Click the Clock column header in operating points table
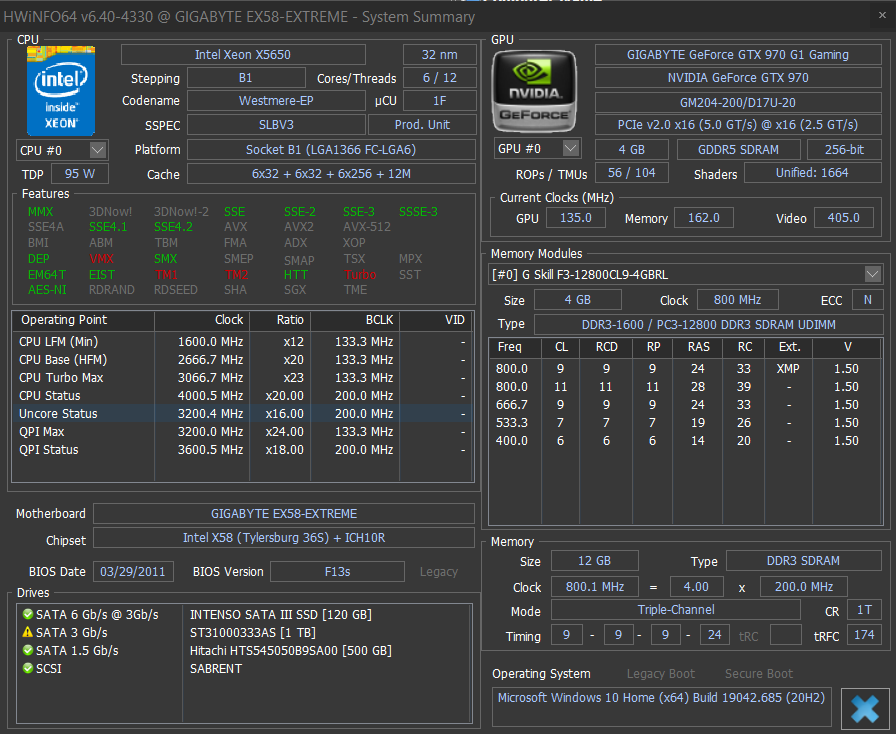The image size is (896, 734). point(202,320)
